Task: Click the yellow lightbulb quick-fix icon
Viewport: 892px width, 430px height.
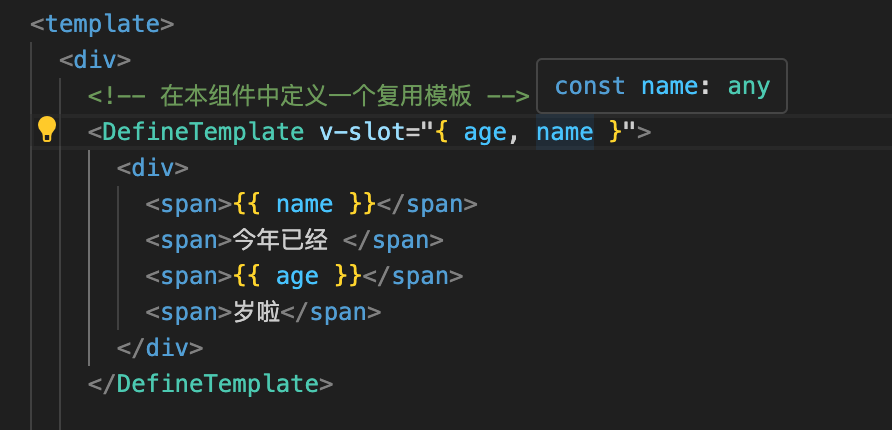Action: 47,130
